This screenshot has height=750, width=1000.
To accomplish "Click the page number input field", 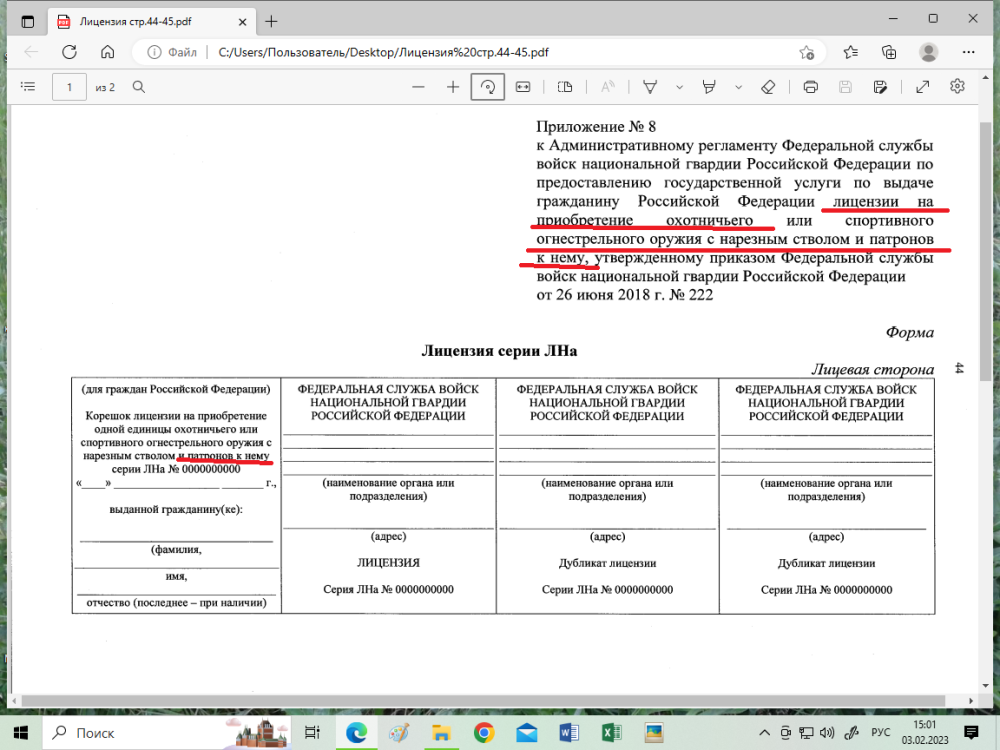I will coord(69,87).
